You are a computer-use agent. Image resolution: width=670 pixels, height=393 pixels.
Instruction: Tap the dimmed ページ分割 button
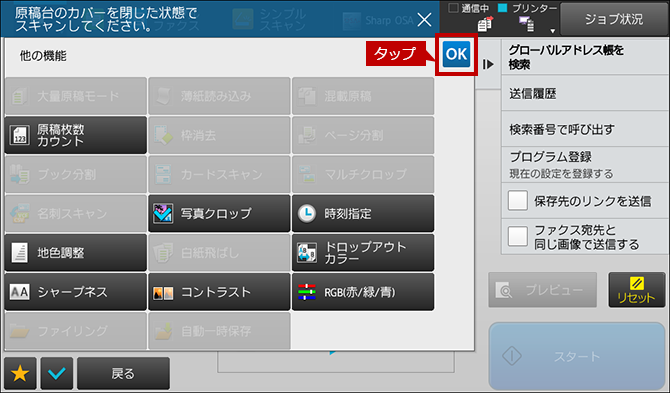[363, 135]
